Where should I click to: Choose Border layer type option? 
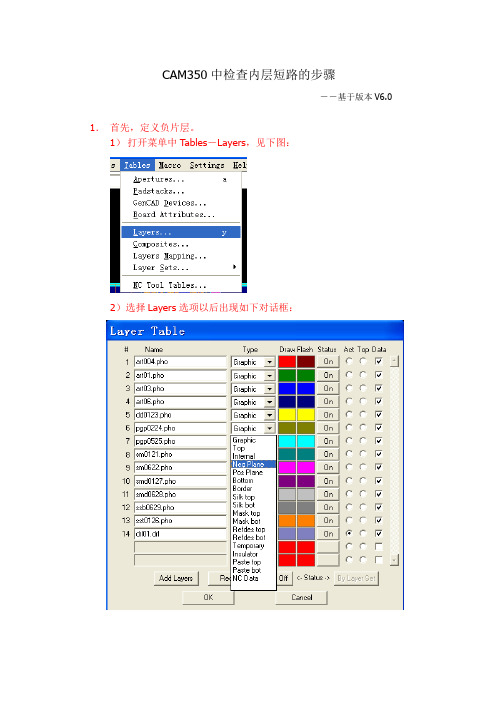pyautogui.click(x=253, y=488)
